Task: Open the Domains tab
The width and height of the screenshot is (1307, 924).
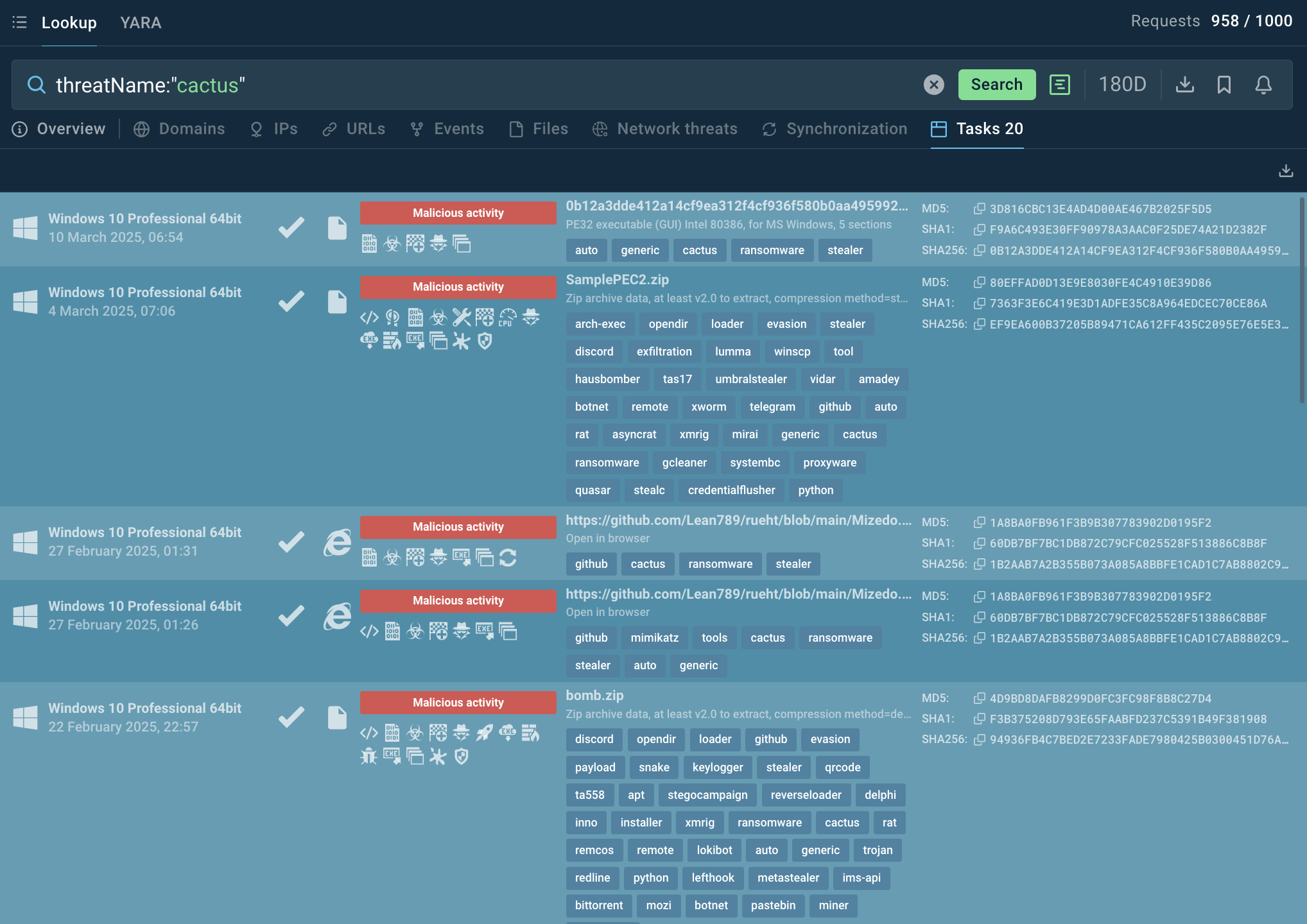Action: click(x=179, y=129)
